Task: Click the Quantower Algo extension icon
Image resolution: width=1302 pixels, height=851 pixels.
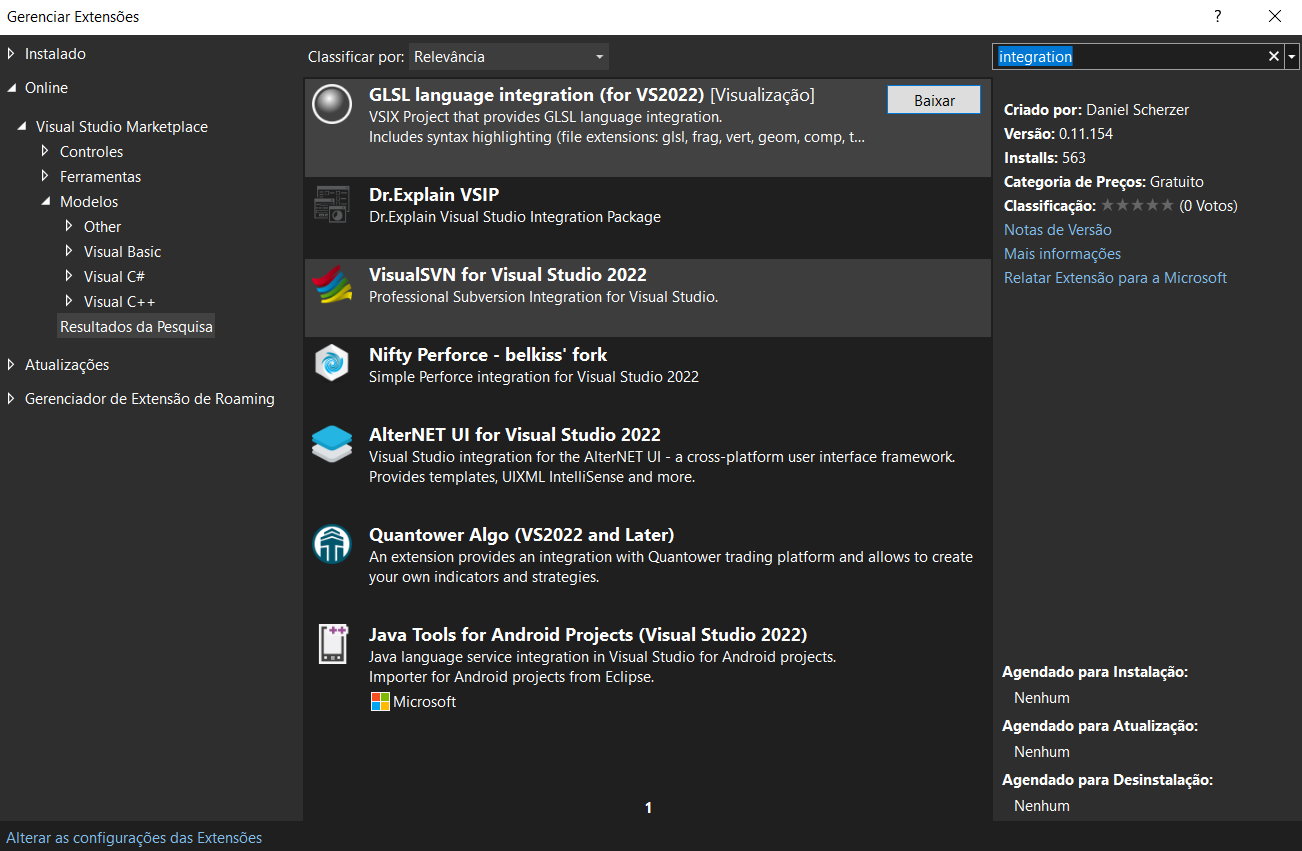Action: click(x=332, y=544)
